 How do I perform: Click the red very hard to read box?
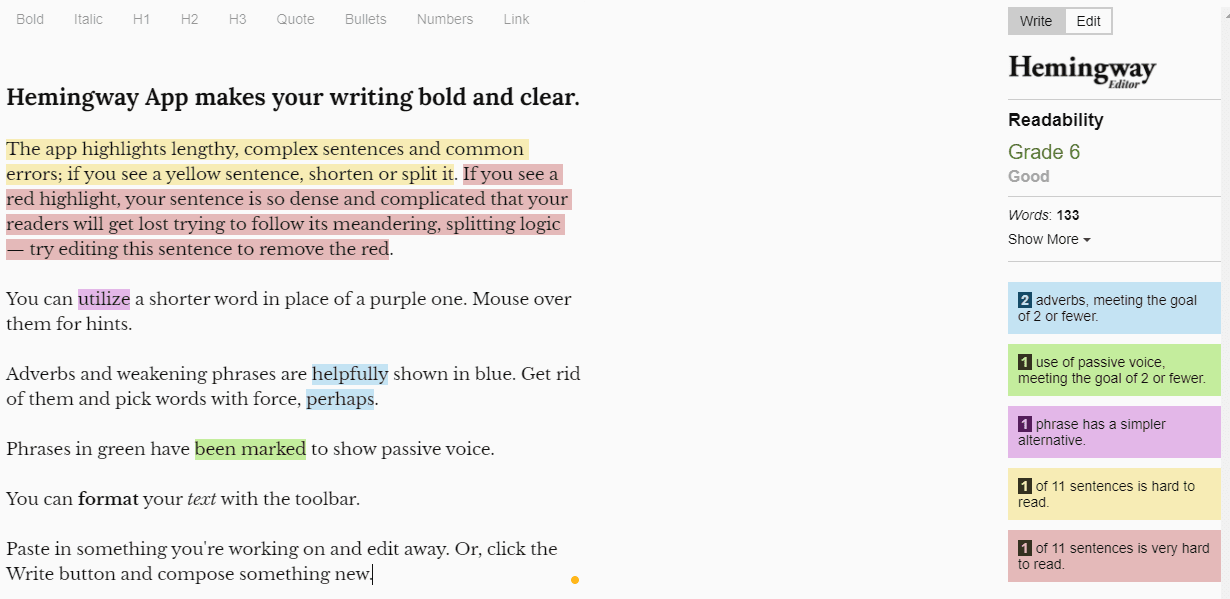coord(1114,556)
